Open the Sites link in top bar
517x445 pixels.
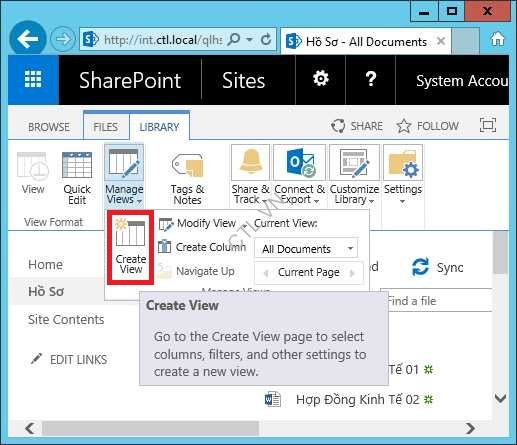pyautogui.click(x=243, y=80)
